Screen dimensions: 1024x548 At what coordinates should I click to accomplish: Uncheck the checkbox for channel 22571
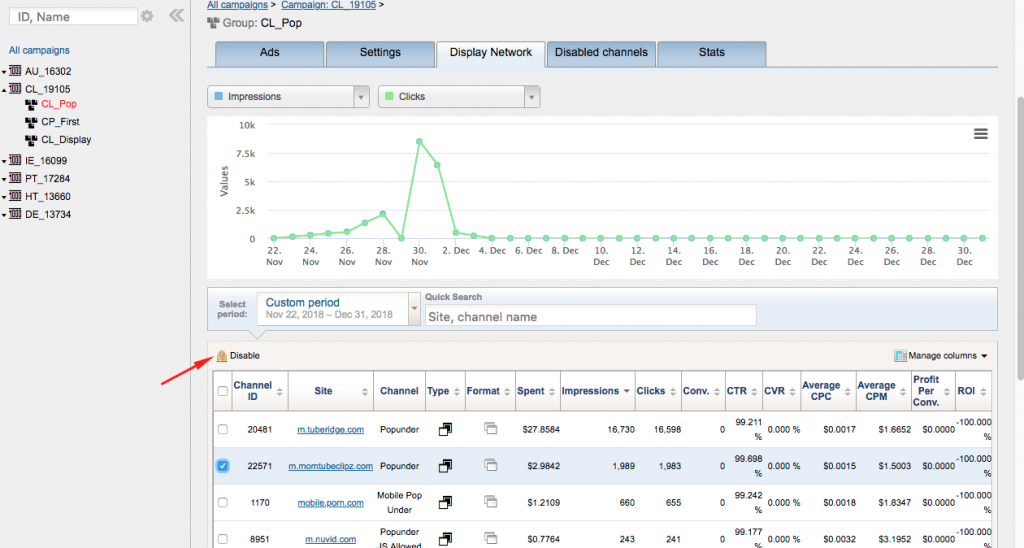pos(223,466)
